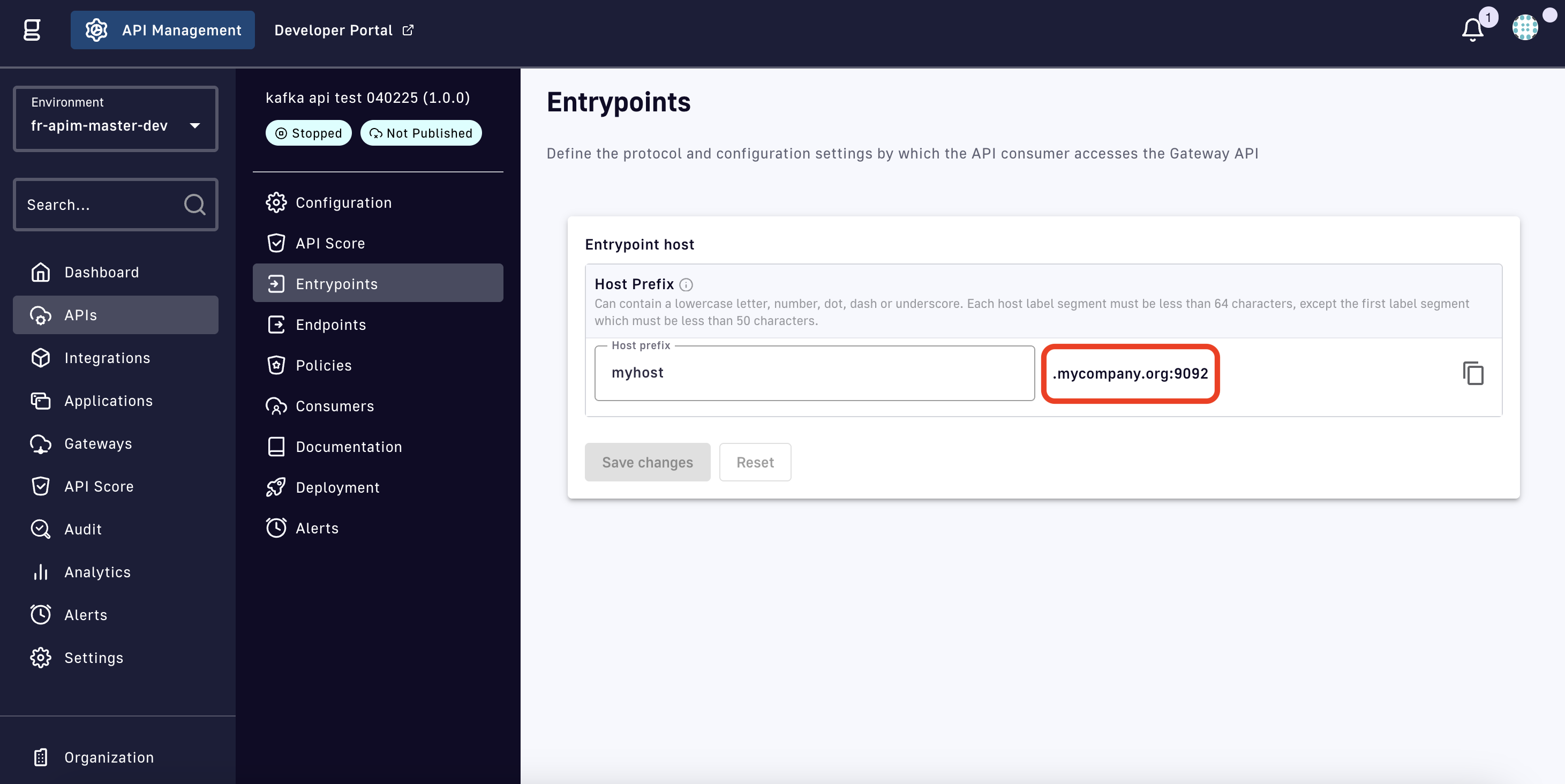Switch to API Management tab
Viewport: 1565px width, 784px height.
click(x=163, y=30)
